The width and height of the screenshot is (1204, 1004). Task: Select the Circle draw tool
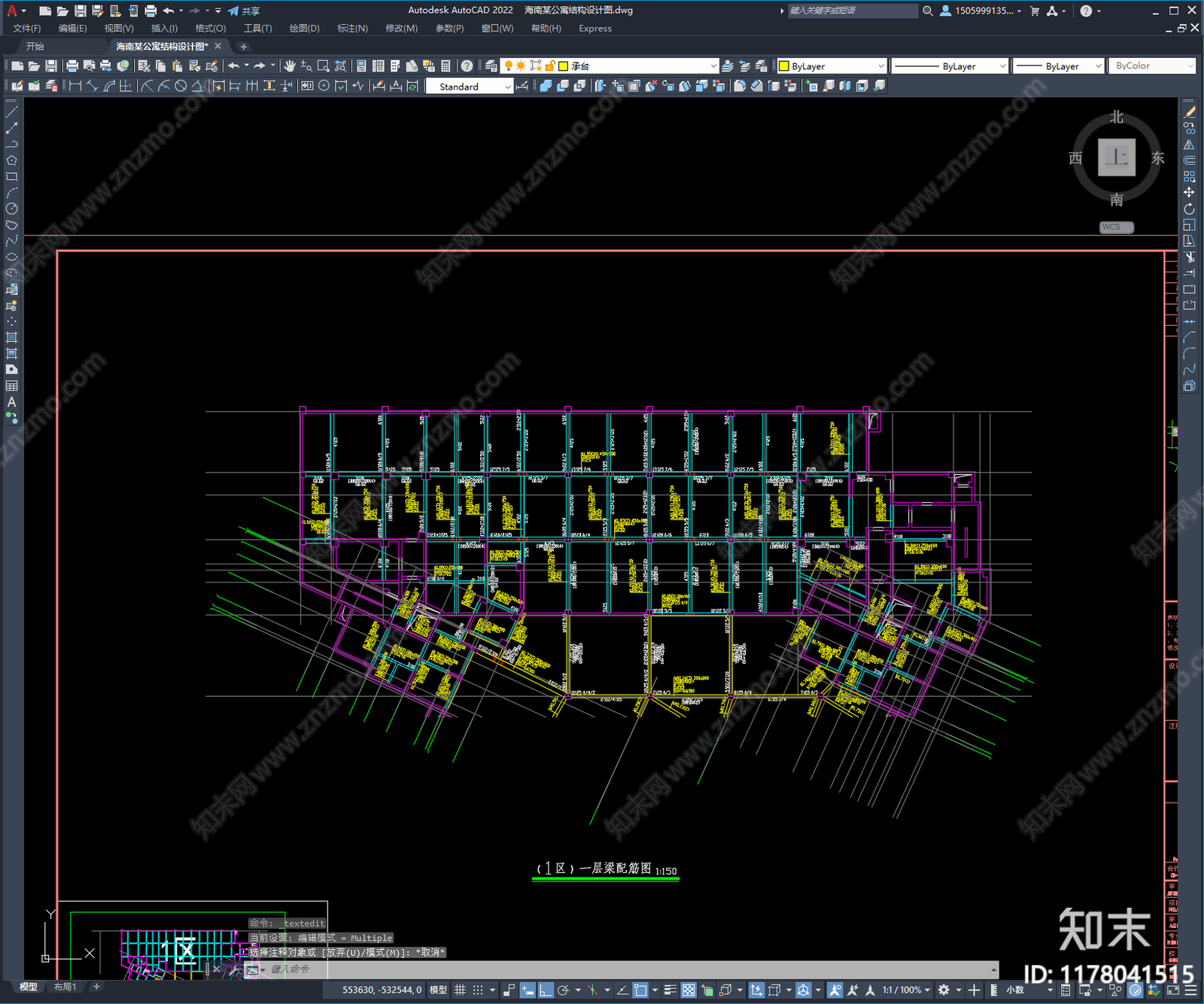pyautogui.click(x=11, y=208)
